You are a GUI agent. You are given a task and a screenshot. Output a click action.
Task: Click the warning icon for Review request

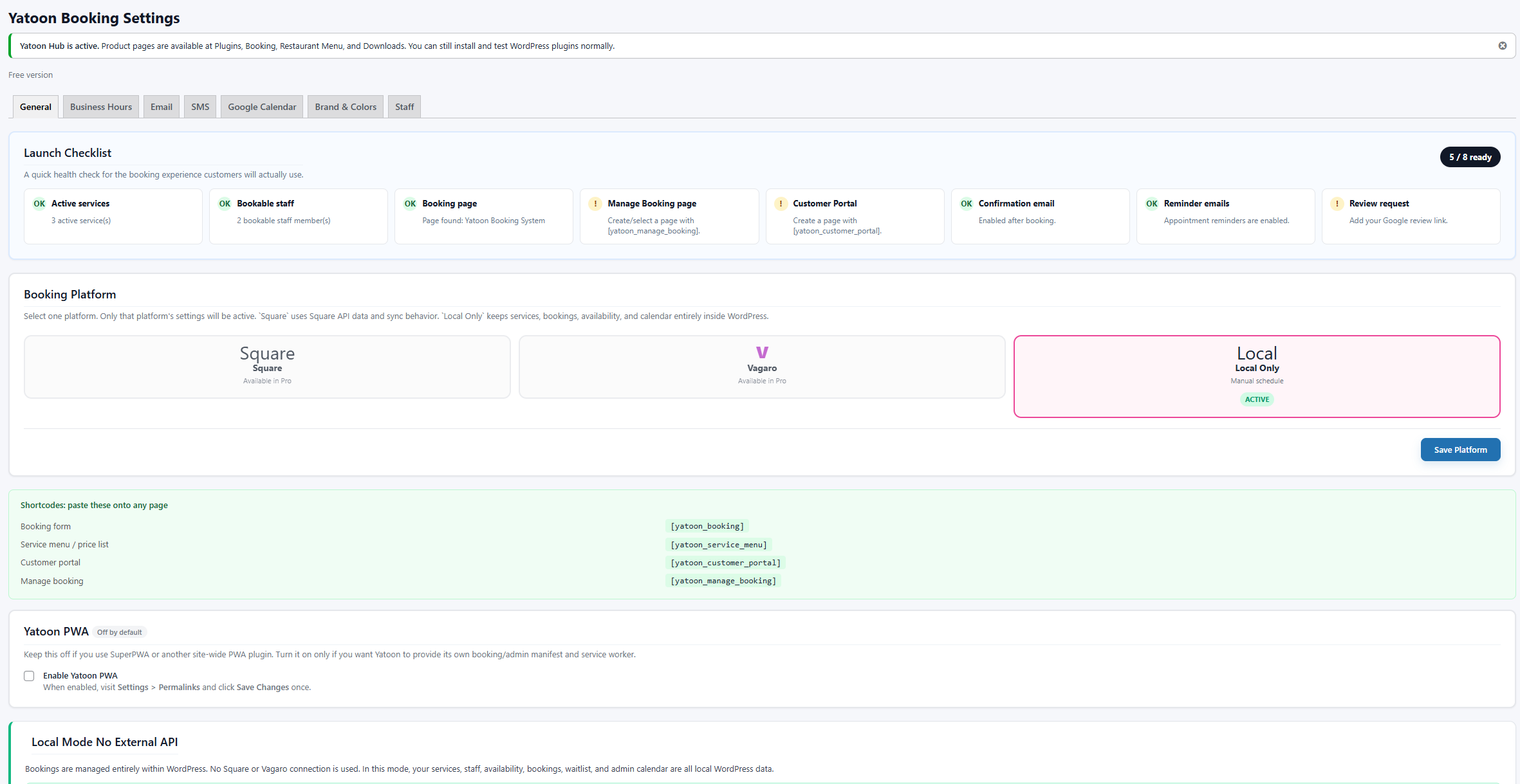pyautogui.click(x=1337, y=204)
